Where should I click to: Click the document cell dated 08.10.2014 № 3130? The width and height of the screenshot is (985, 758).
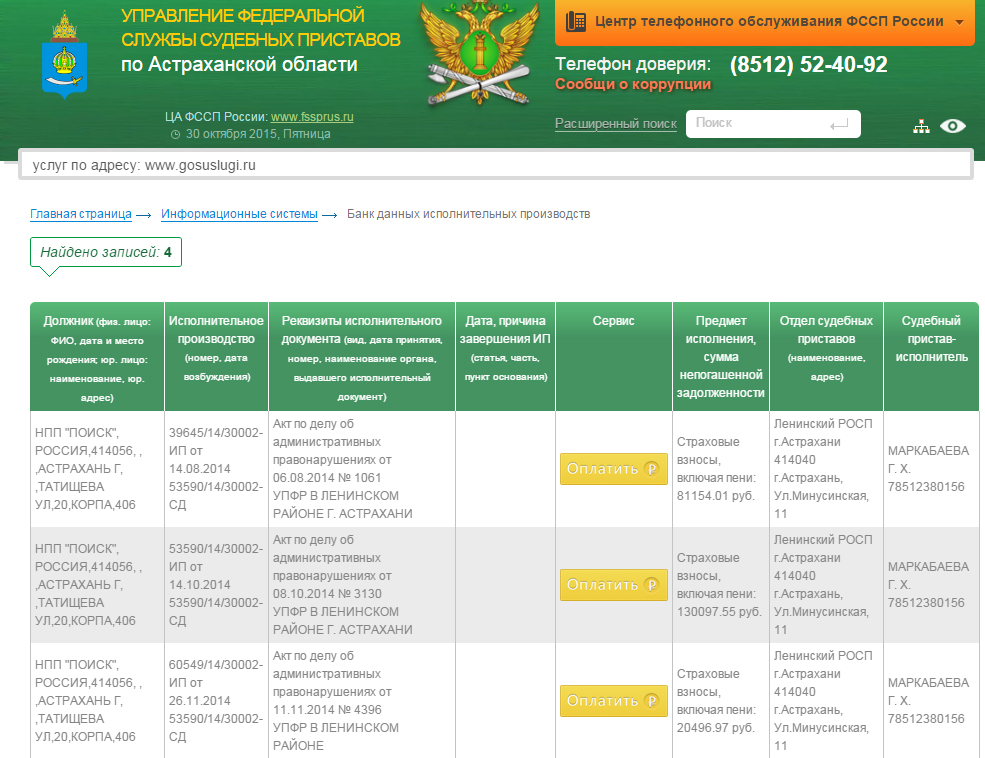pyautogui.click(x=362, y=585)
